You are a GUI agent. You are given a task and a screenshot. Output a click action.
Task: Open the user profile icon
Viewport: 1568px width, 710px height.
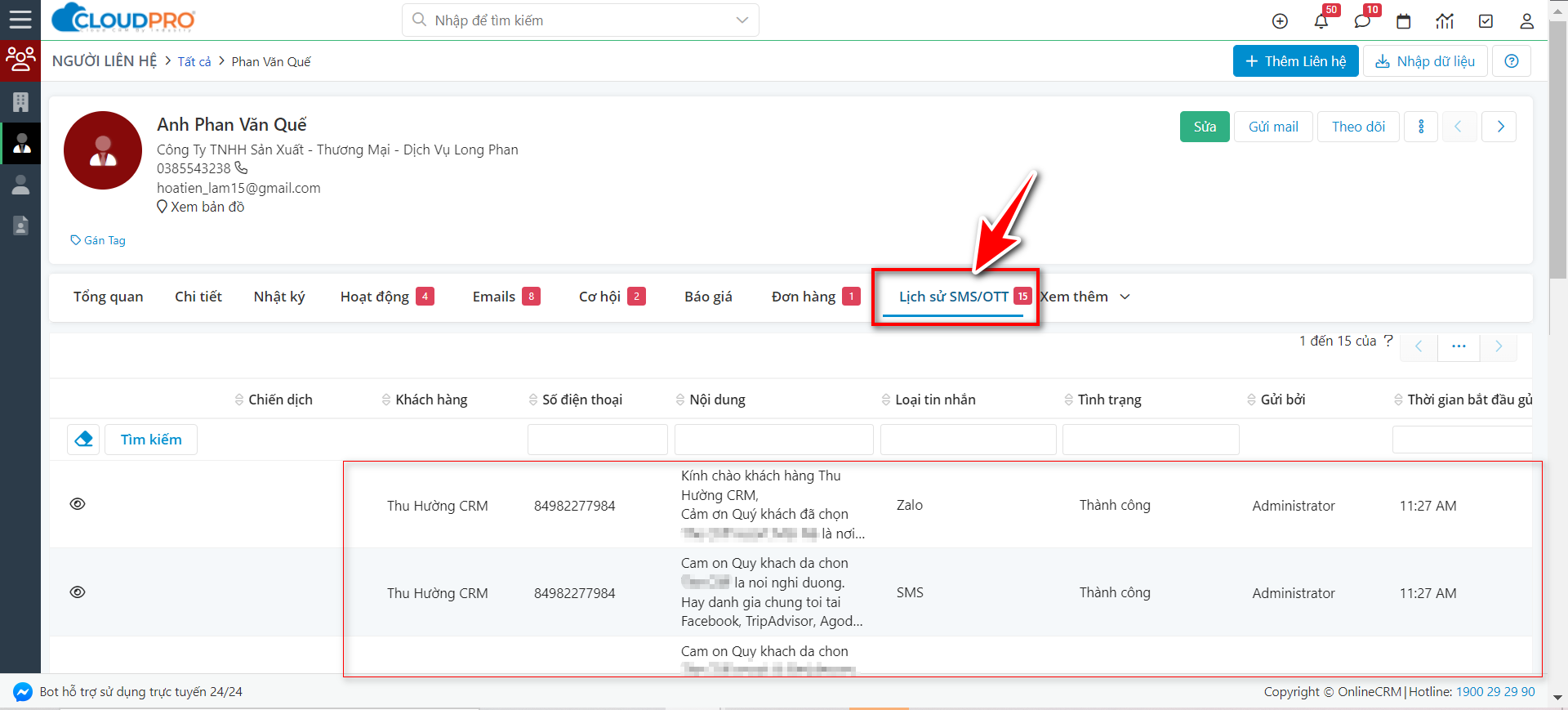click(x=1527, y=21)
